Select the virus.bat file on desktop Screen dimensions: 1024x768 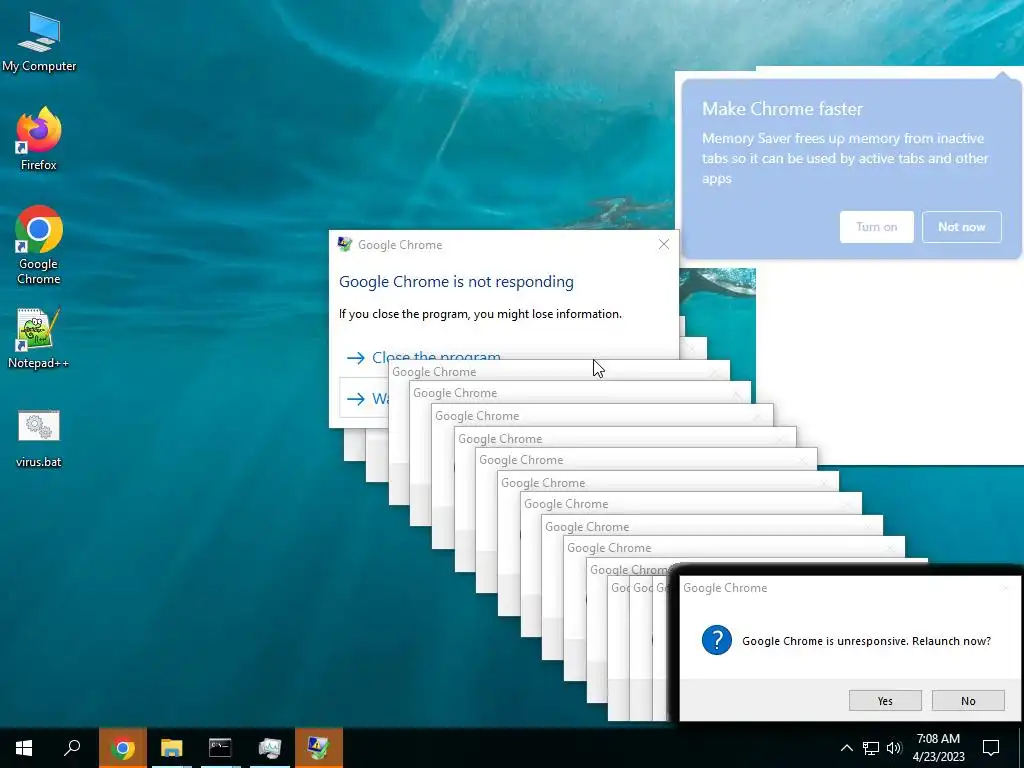click(39, 438)
